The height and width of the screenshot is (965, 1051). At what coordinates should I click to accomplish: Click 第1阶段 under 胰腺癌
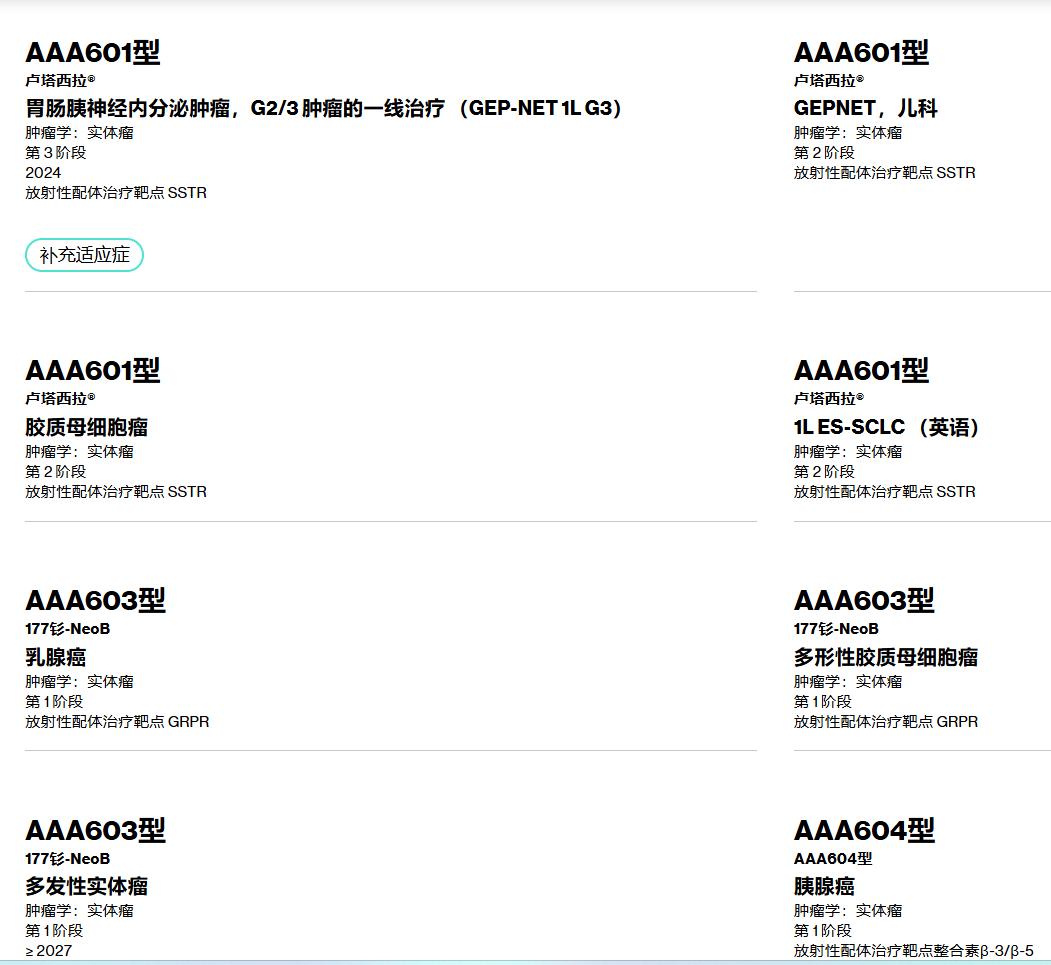coord(822,931)
